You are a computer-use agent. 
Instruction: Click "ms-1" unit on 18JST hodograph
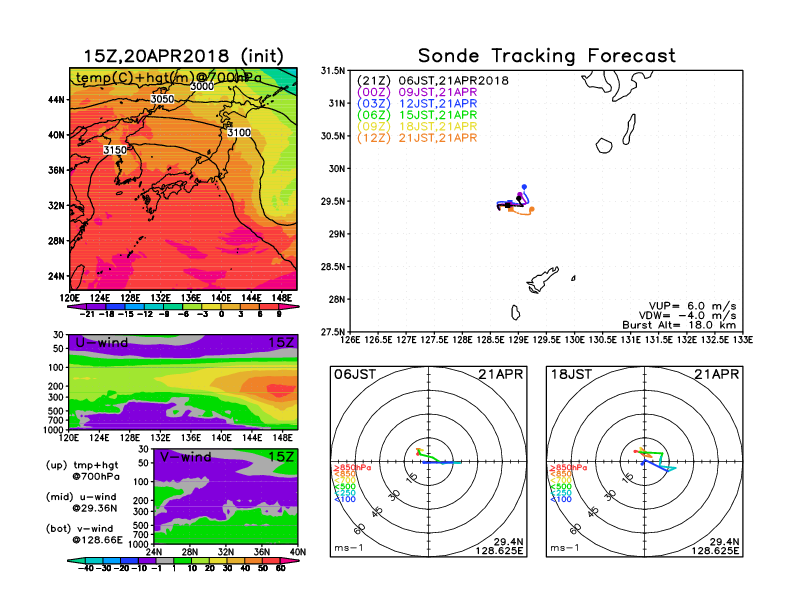[565, 548]
